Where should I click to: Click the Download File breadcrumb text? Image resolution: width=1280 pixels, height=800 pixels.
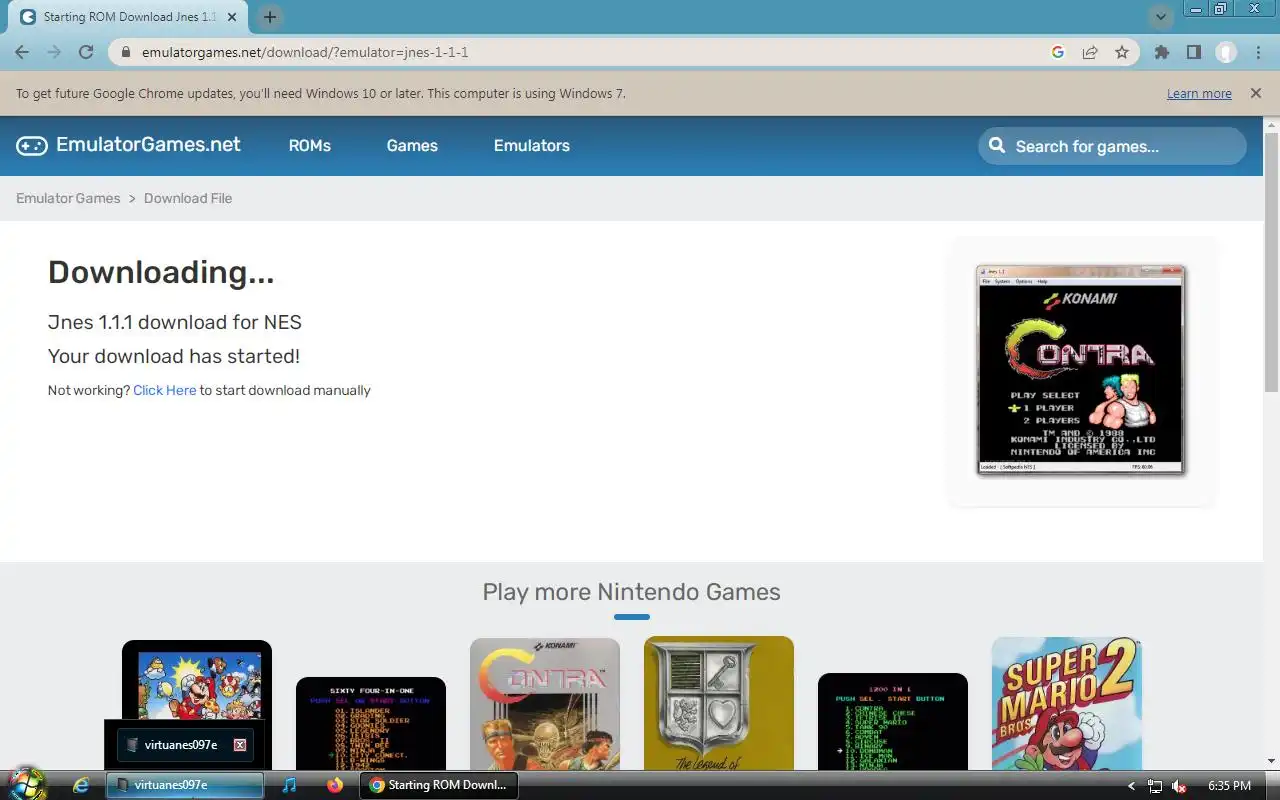[188, 198]
